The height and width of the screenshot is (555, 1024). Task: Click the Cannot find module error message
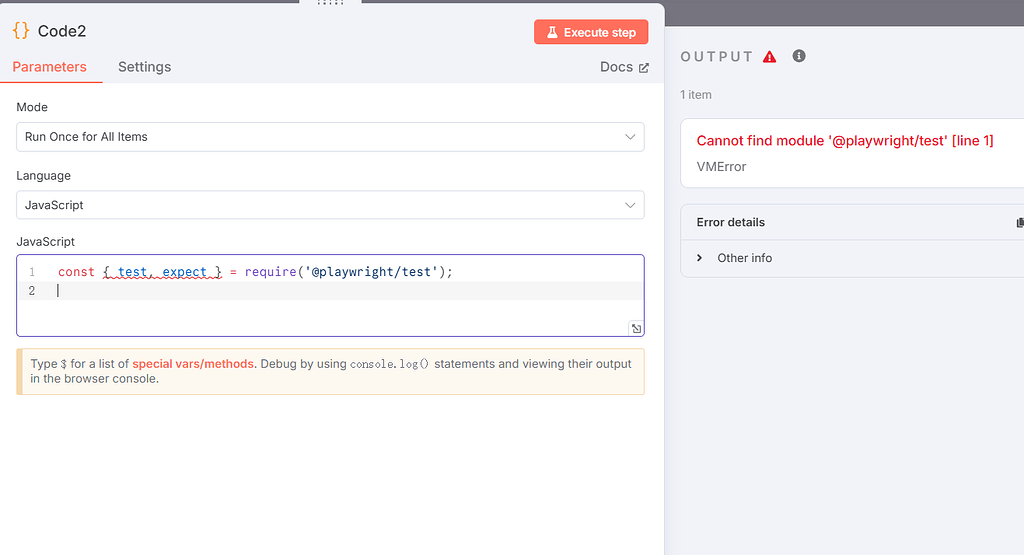click(845, 141)
